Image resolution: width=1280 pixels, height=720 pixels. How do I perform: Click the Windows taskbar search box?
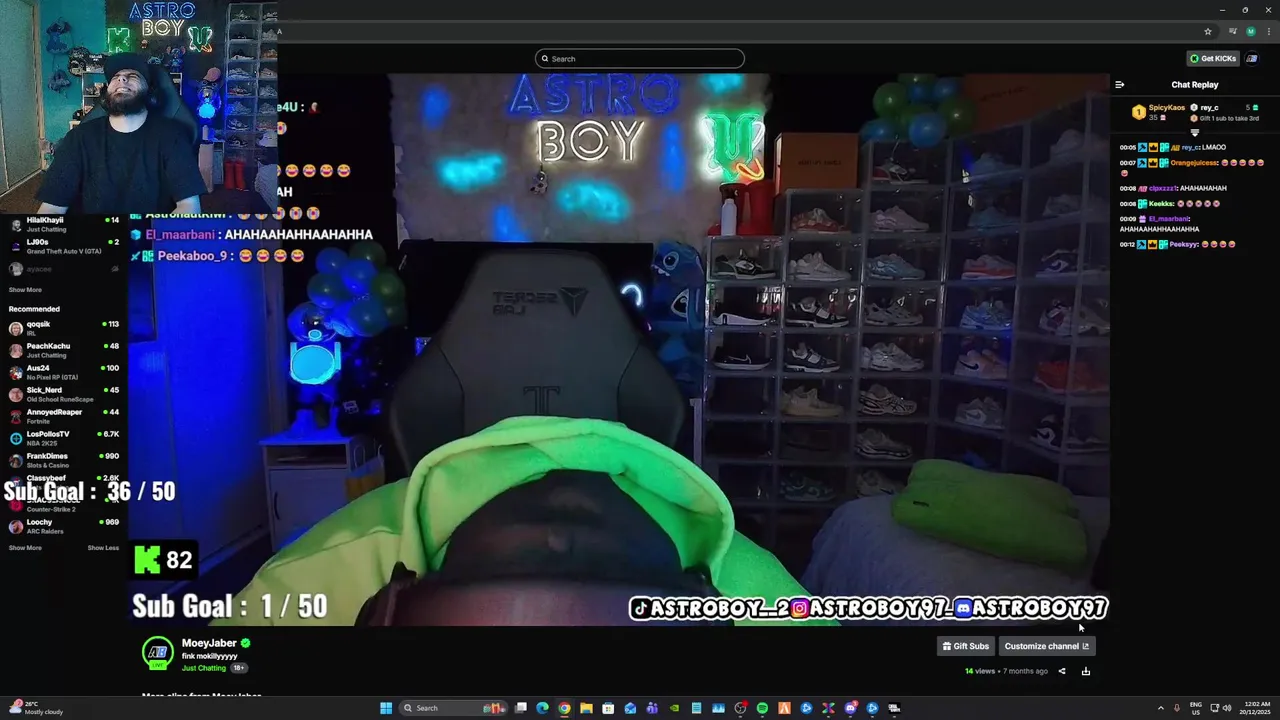pos(454,708)
